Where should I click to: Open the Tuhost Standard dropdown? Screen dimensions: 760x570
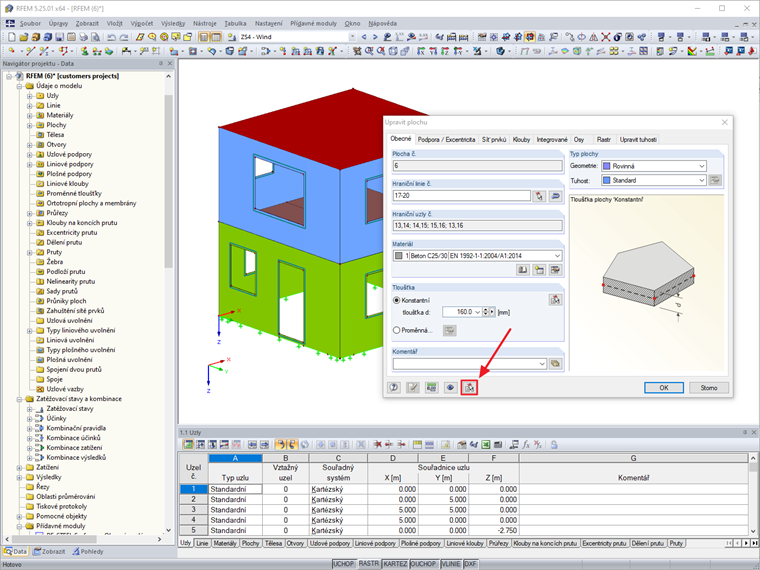(x=701, y=180)
